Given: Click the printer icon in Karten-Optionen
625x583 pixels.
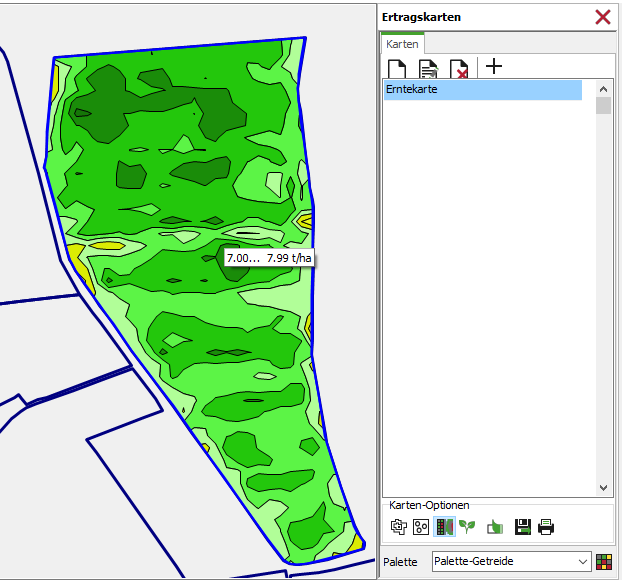Looking at the screenshot, I should point(546,526).
